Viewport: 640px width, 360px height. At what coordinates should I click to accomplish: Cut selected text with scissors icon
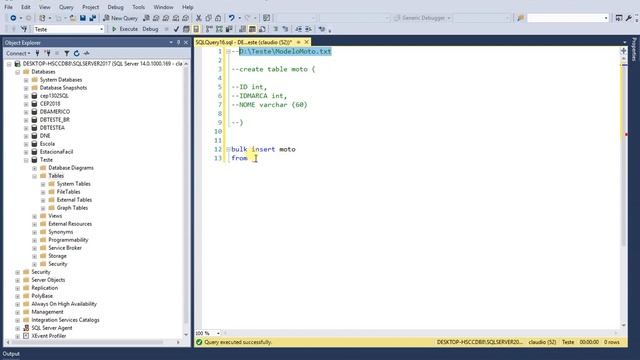click(x=199, y=18)
